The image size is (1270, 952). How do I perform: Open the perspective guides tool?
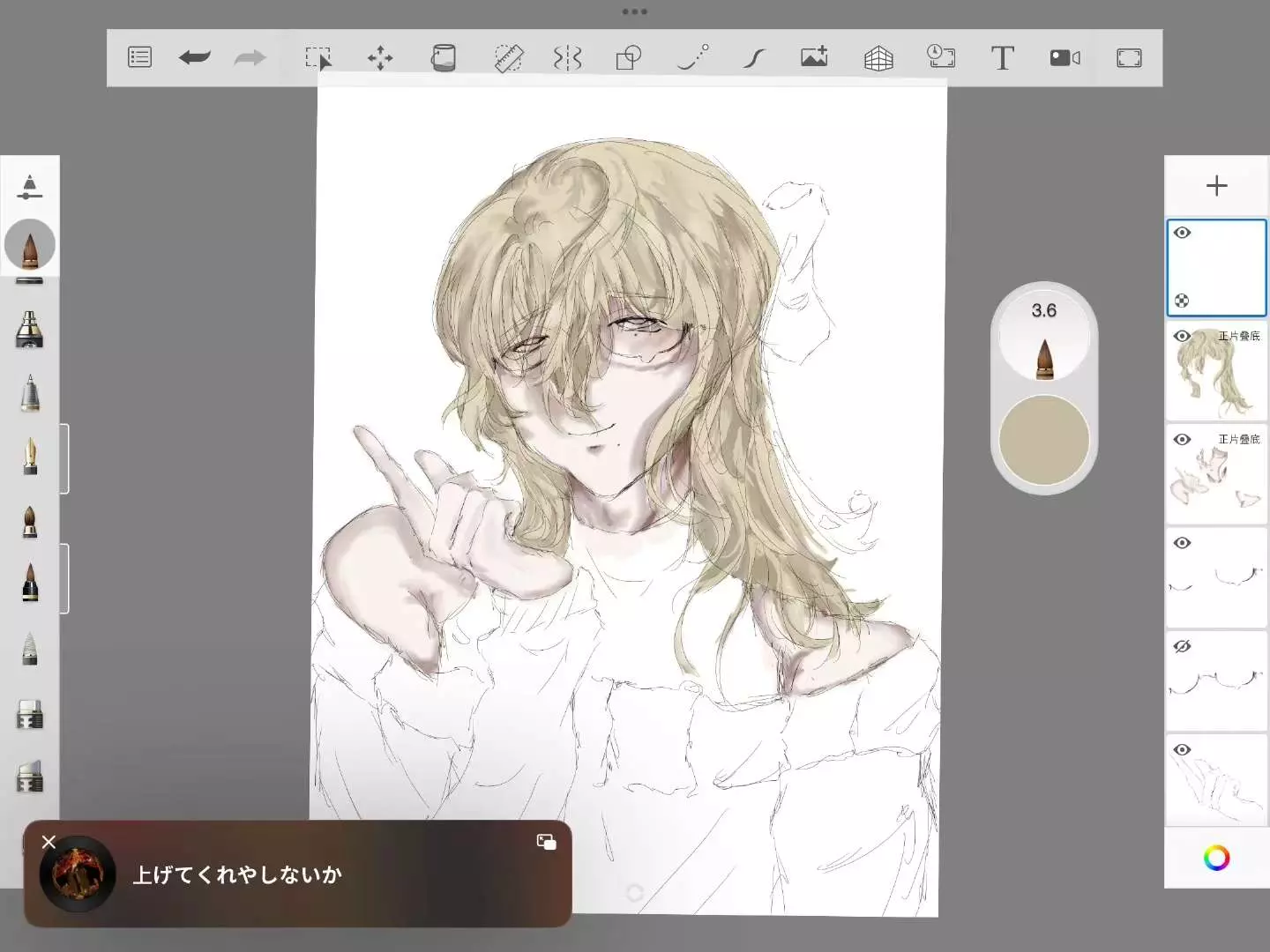pyautogui.click(x=878, y=58)
